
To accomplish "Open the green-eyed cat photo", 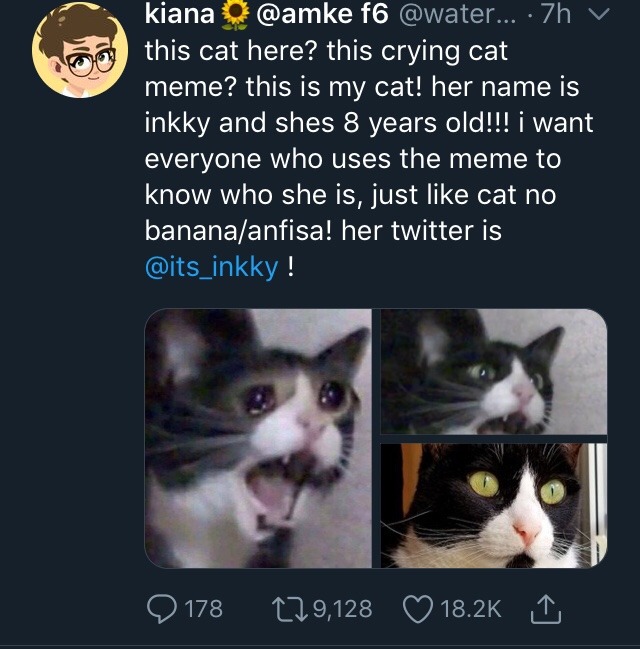I will click(493, 505).
